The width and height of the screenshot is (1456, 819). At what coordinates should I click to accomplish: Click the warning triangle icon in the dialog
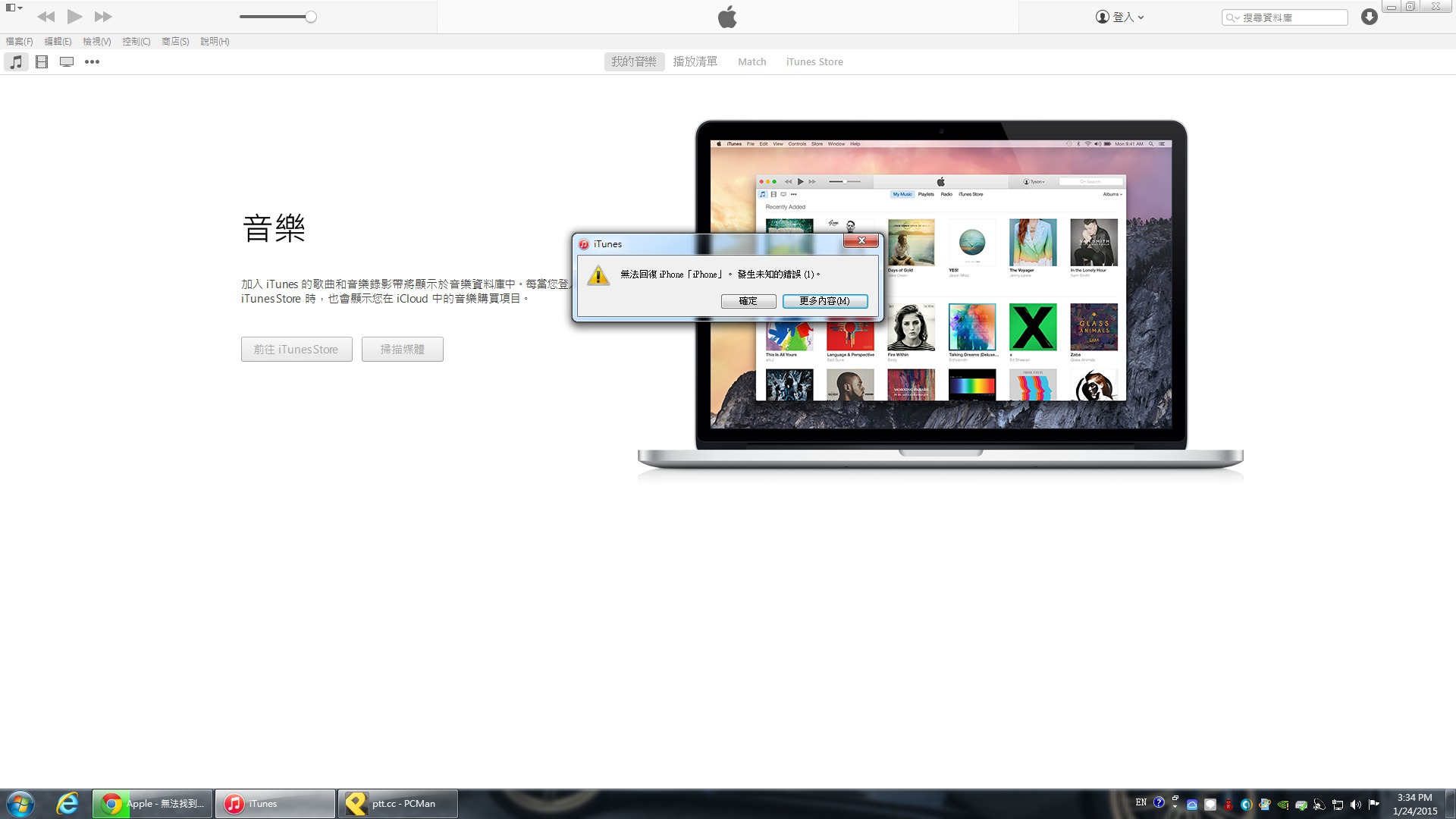pyautogui.click(x=598, y=275)
